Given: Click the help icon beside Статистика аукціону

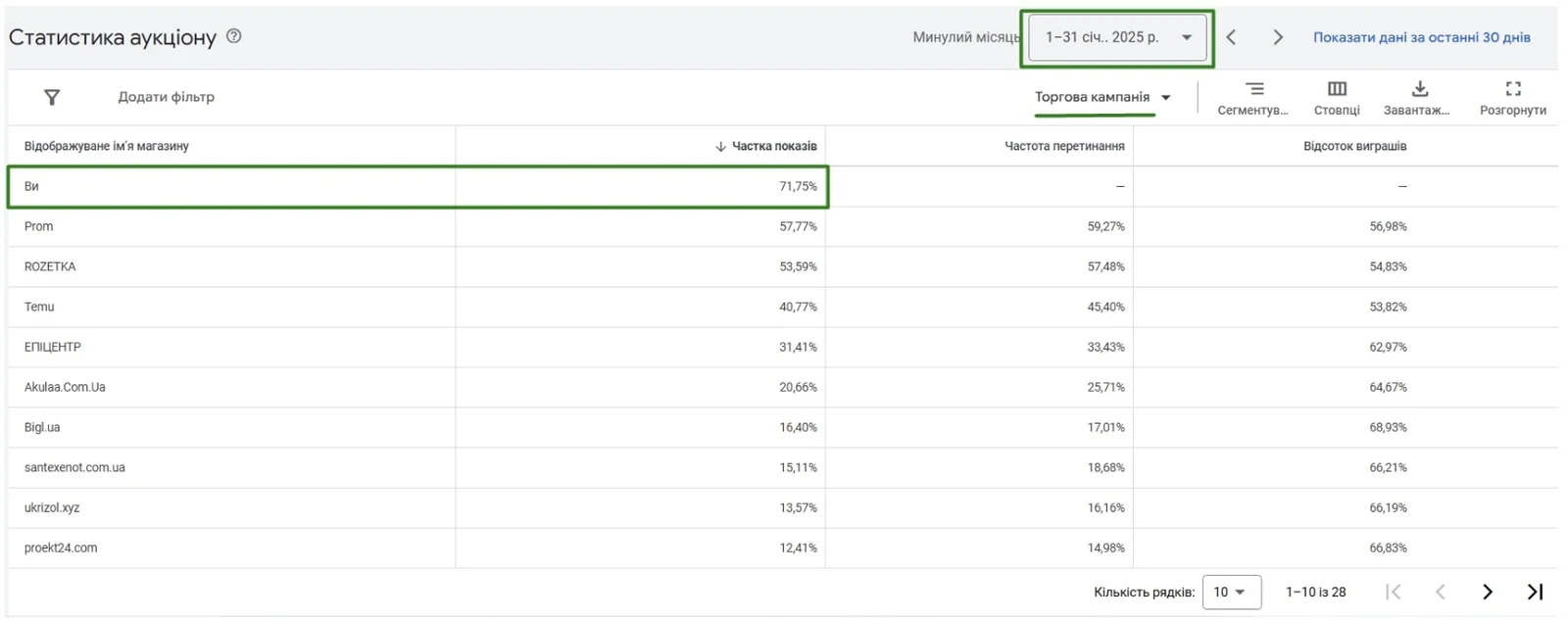Looking at the screenshot, I should [233, 36].
